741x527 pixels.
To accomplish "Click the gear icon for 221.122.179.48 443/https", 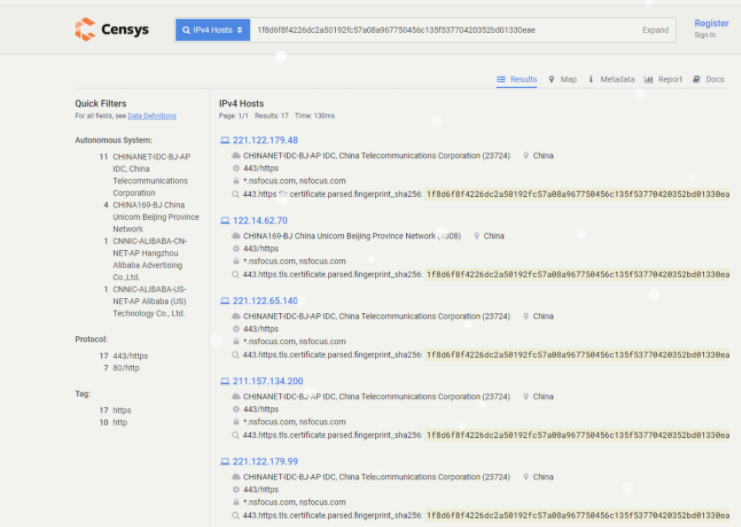I will click(236, 168).
